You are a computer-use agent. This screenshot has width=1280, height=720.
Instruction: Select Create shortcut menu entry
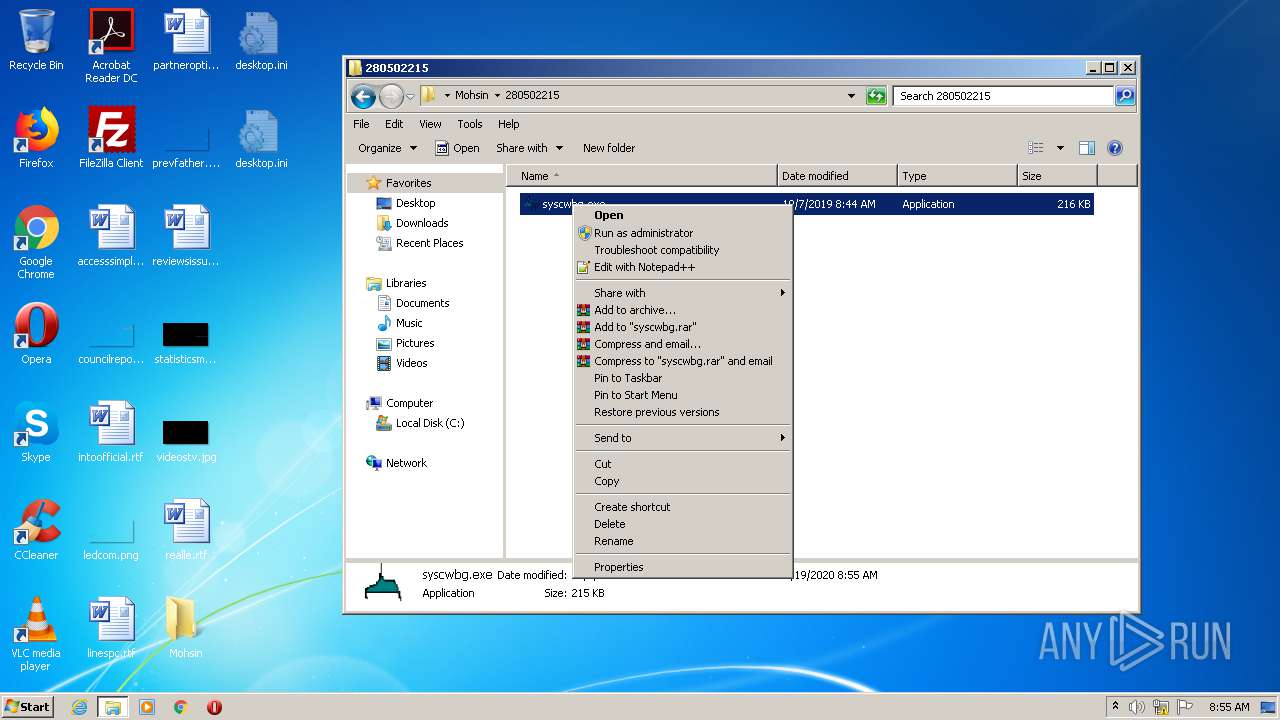pyautogui.click(x=682, y=507)
